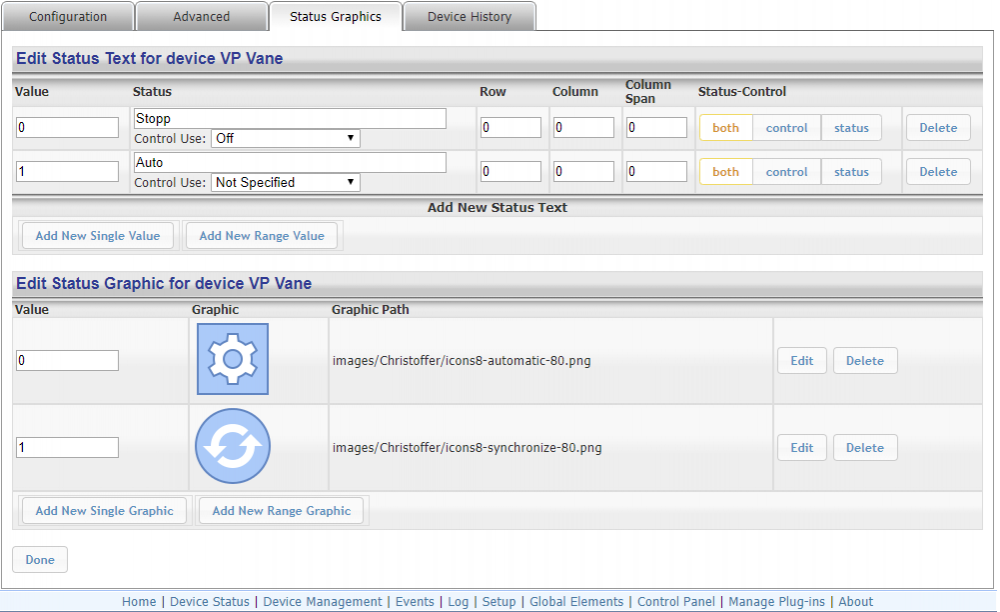Open the Device Management footer link
Image resolution: width=1000 pixels, height=612 pixels.
[x=322, y=602]
